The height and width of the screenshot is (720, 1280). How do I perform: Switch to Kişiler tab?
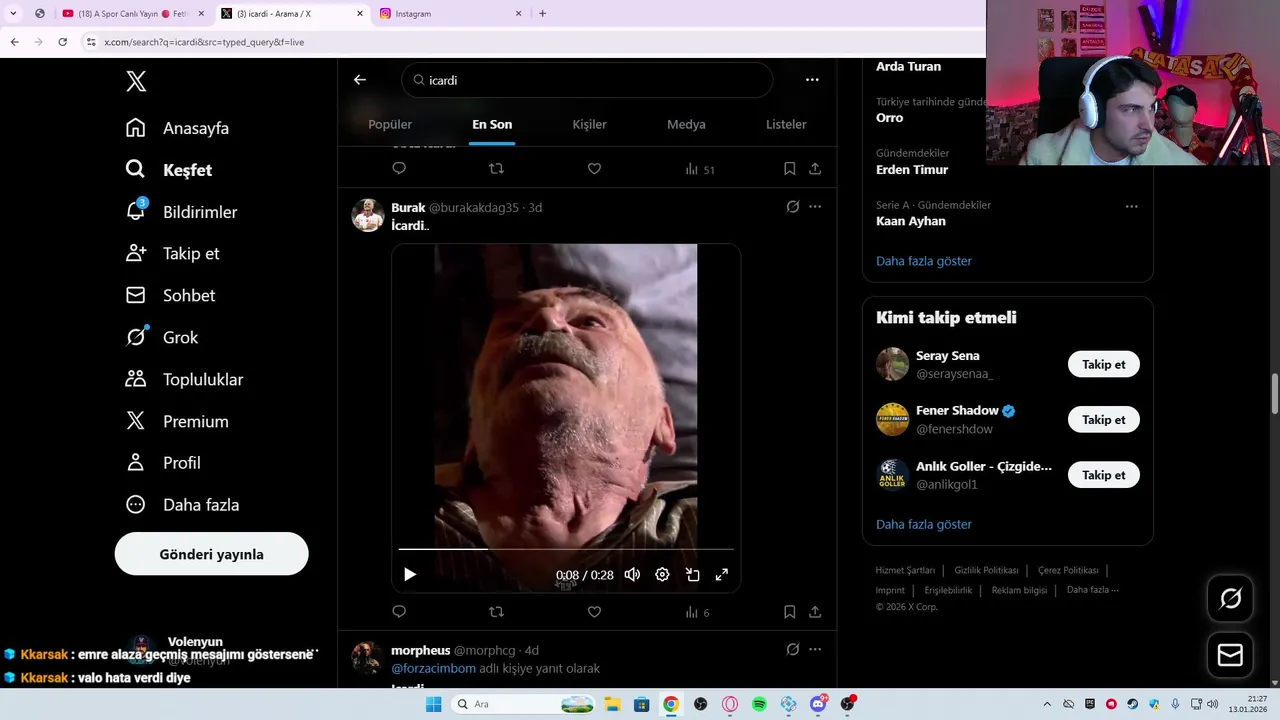[x=589, y=124]
